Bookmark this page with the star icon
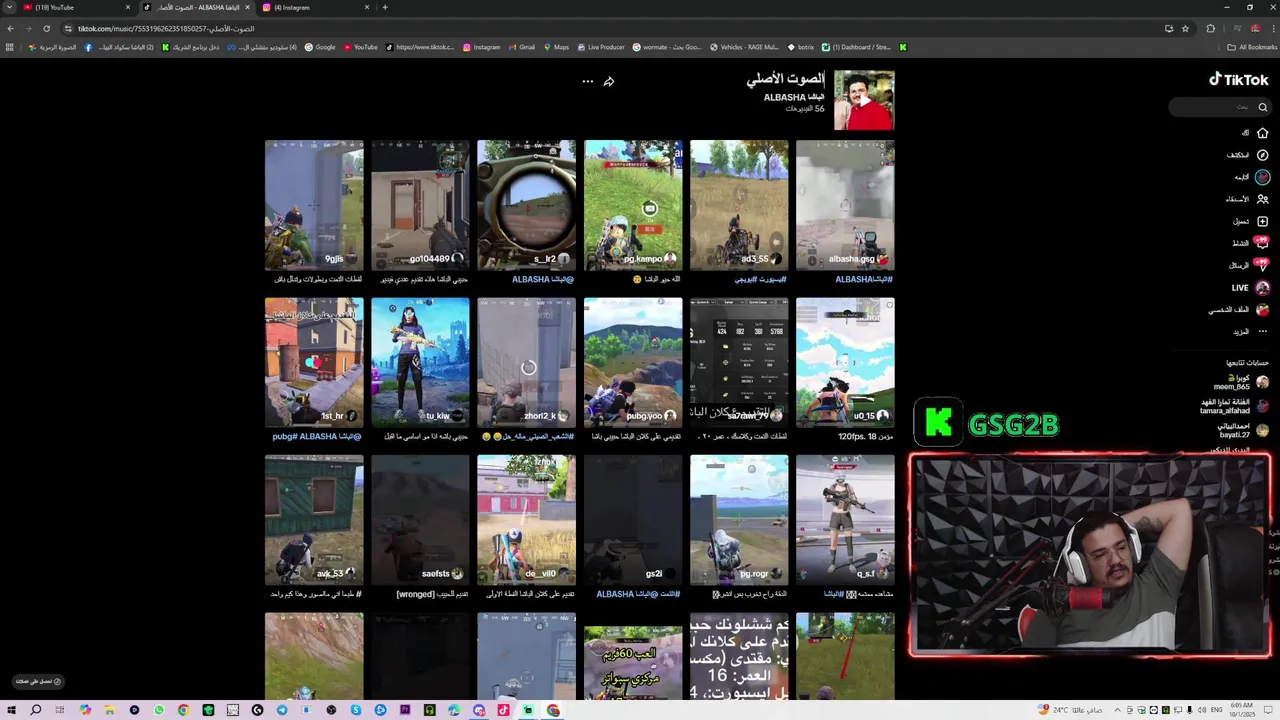Image resolution: width=1280 pixels, height=720 pixels. 1185,28
